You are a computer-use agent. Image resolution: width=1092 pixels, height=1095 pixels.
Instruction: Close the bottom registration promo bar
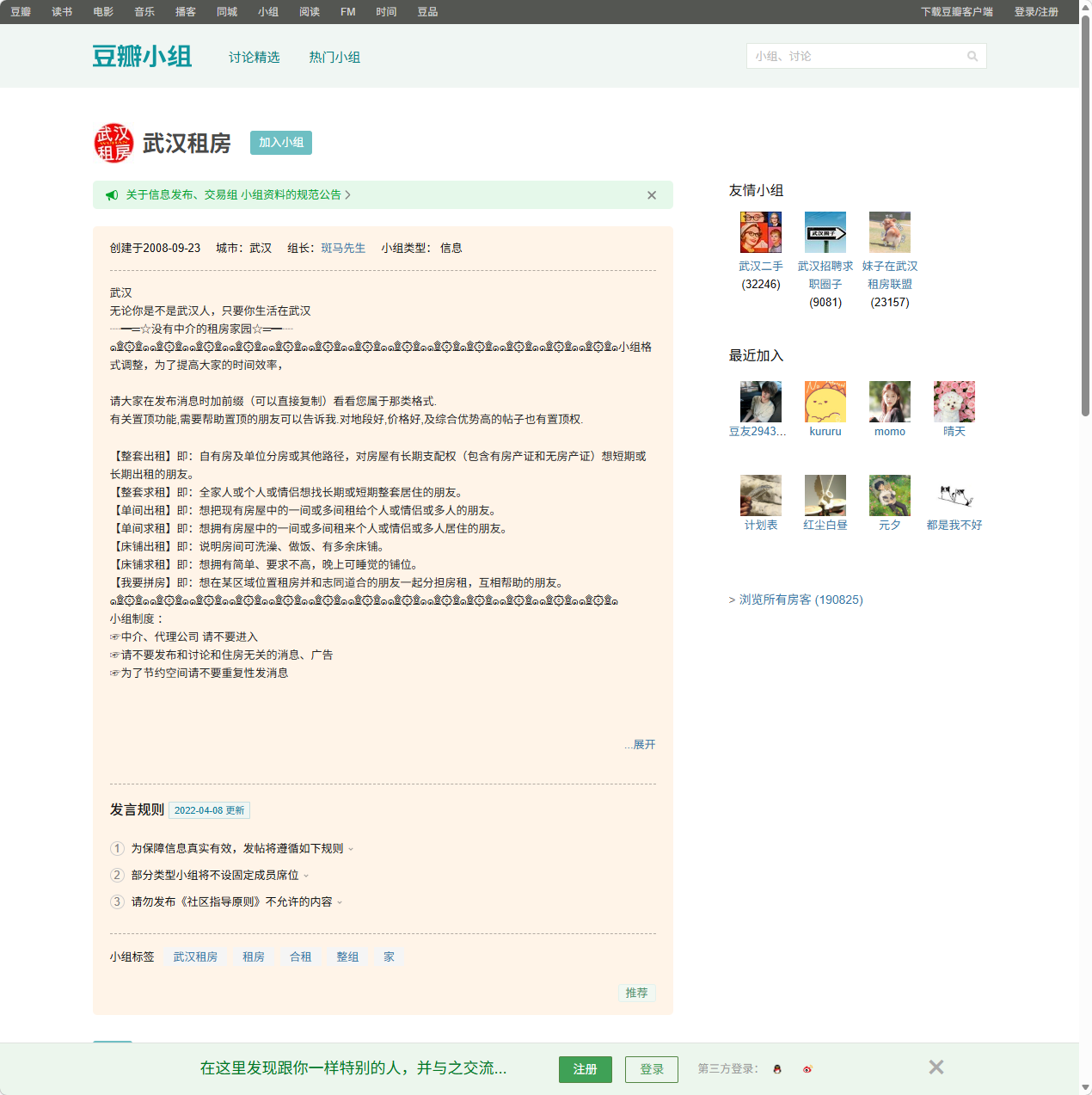pyautogui.click(x=936, y=1067)
